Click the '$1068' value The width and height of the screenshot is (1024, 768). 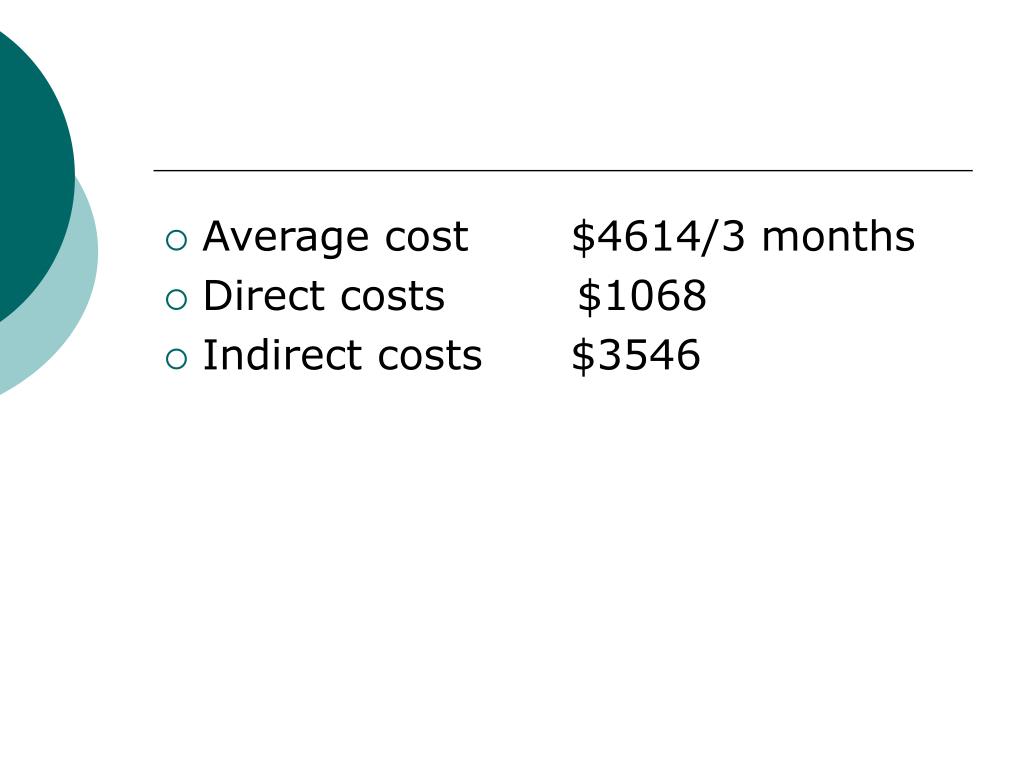point(642,296)
